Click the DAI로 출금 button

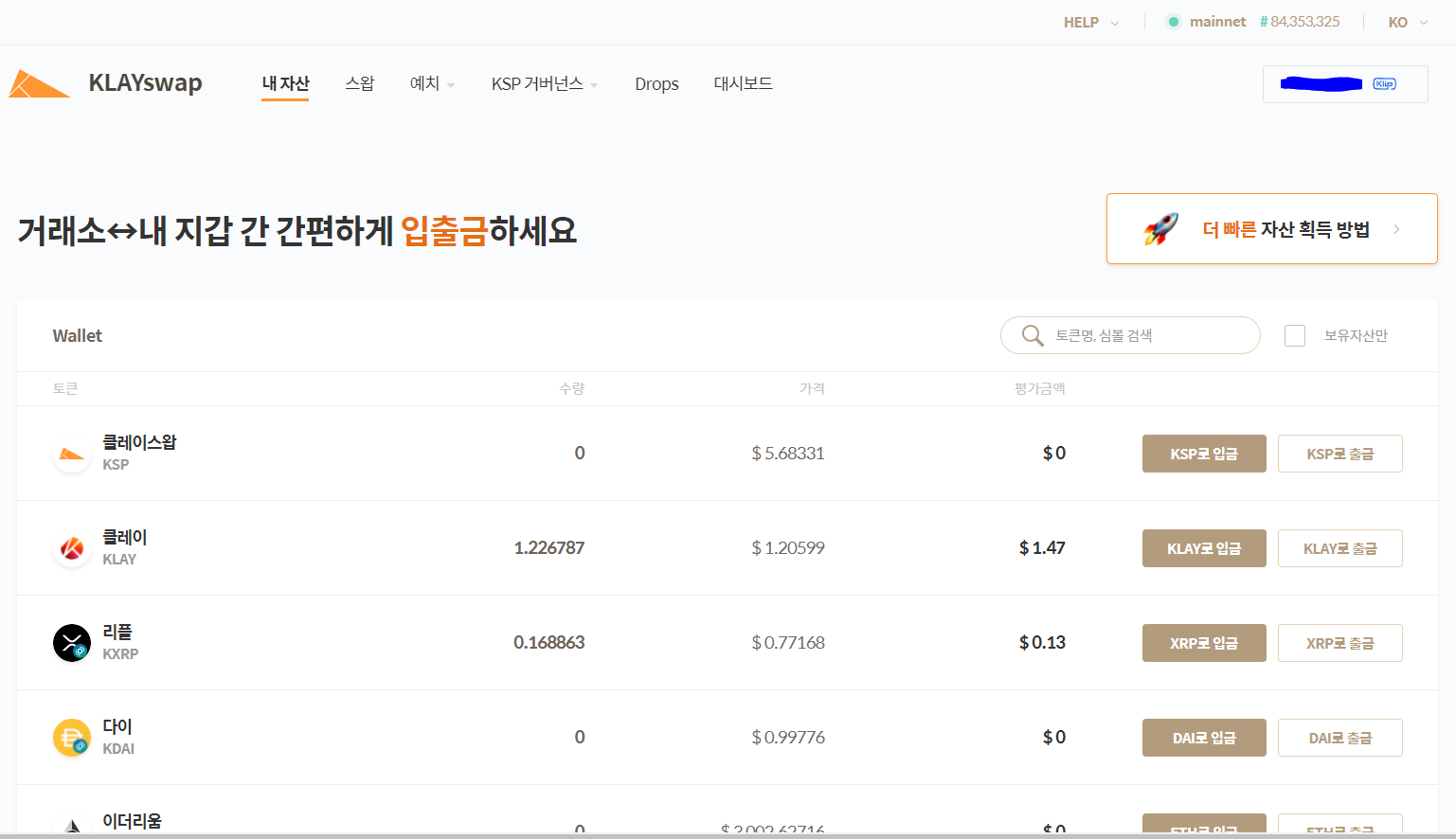tap(1340, 738)
